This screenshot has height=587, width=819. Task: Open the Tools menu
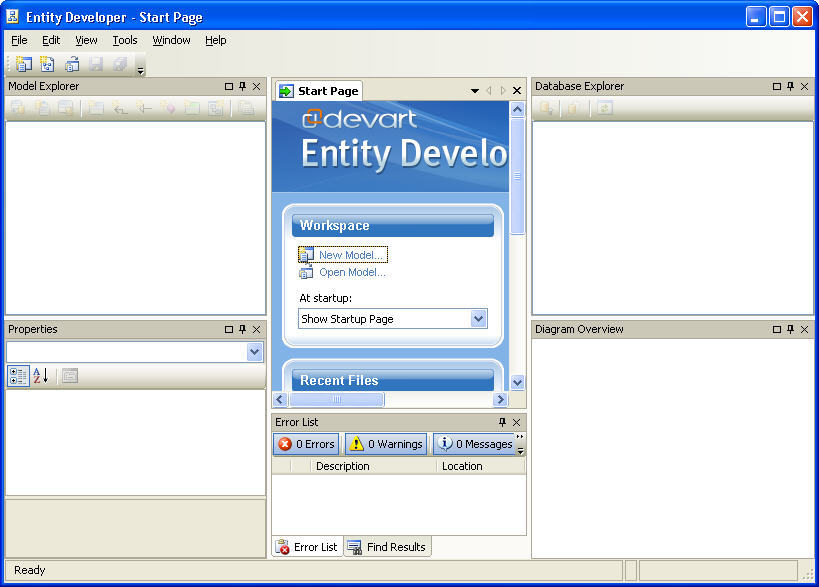(125, 40)
